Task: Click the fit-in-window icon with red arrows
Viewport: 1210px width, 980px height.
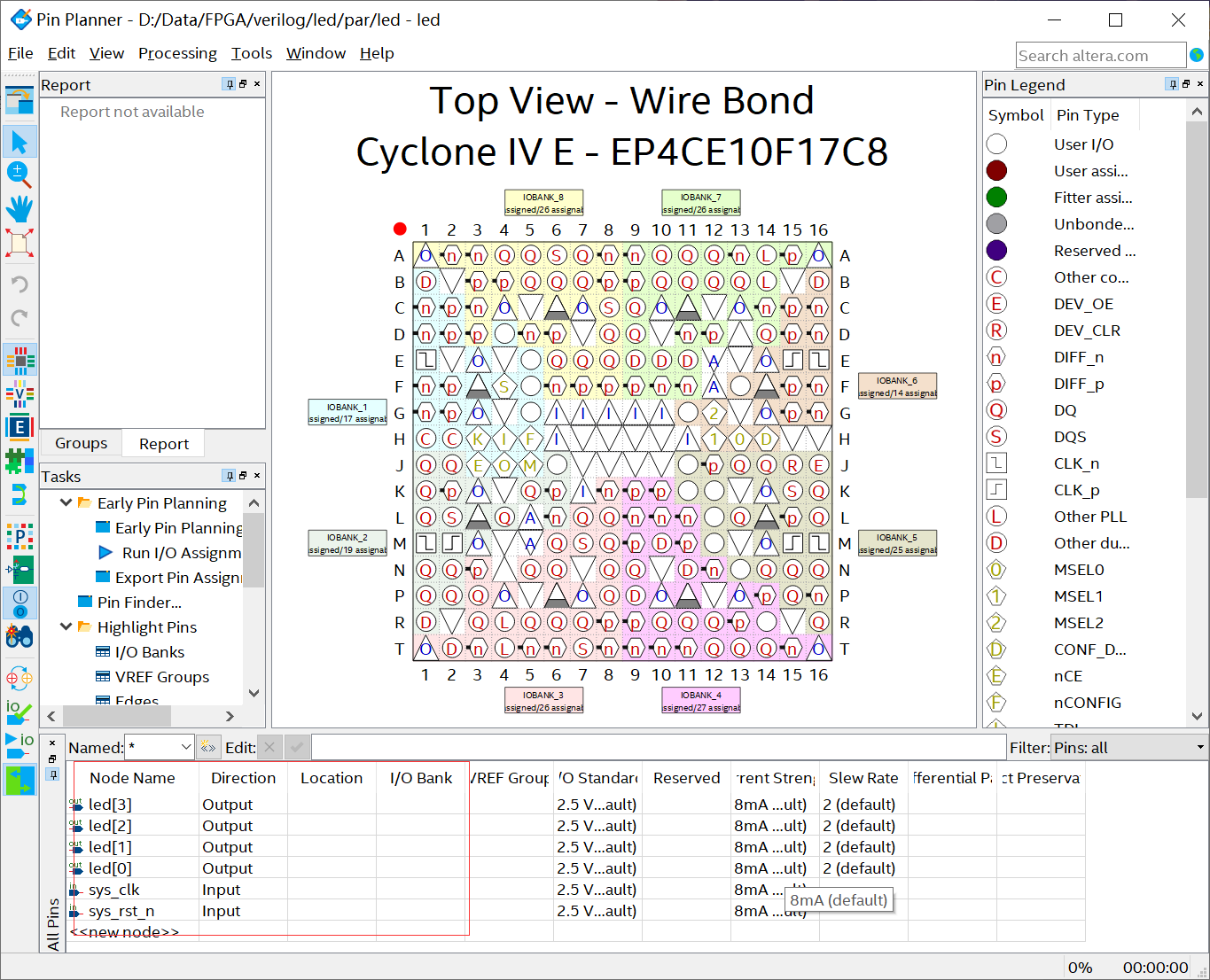Action: (20, 243)
